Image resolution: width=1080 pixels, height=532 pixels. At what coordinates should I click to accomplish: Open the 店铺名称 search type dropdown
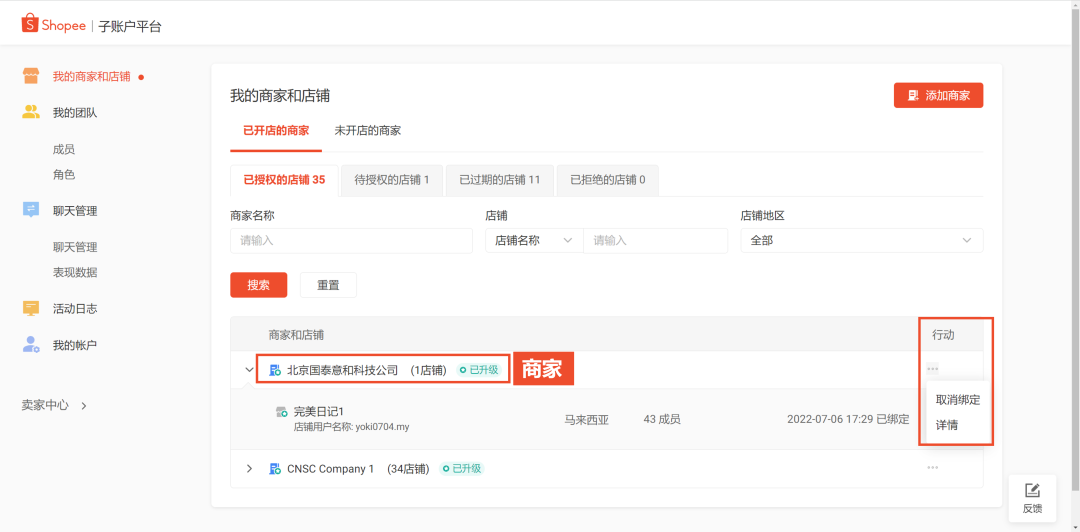533,241
